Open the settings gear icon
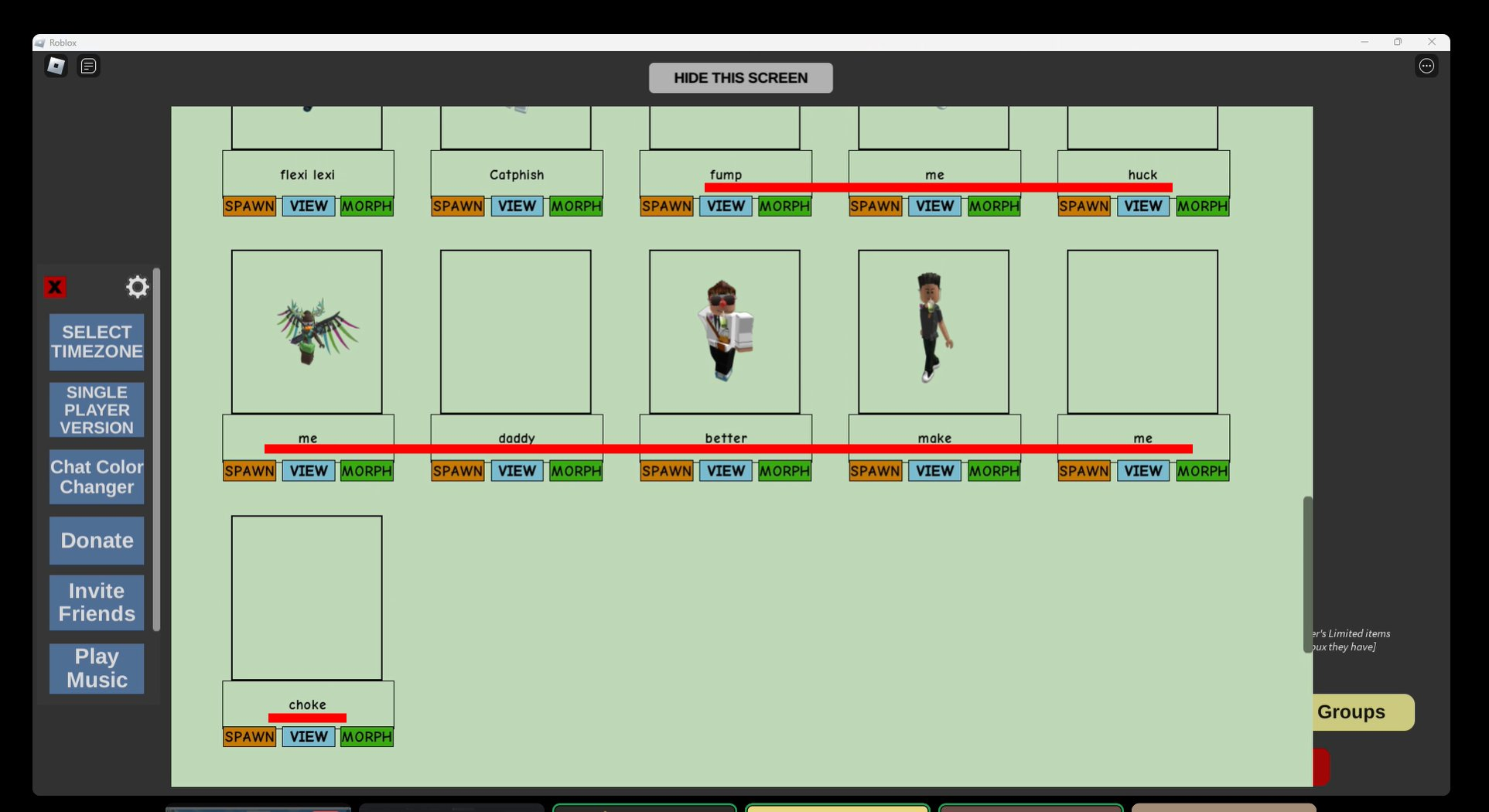Image resolution: width=1489 pixels, height=812 pixels. coord(137,287)
